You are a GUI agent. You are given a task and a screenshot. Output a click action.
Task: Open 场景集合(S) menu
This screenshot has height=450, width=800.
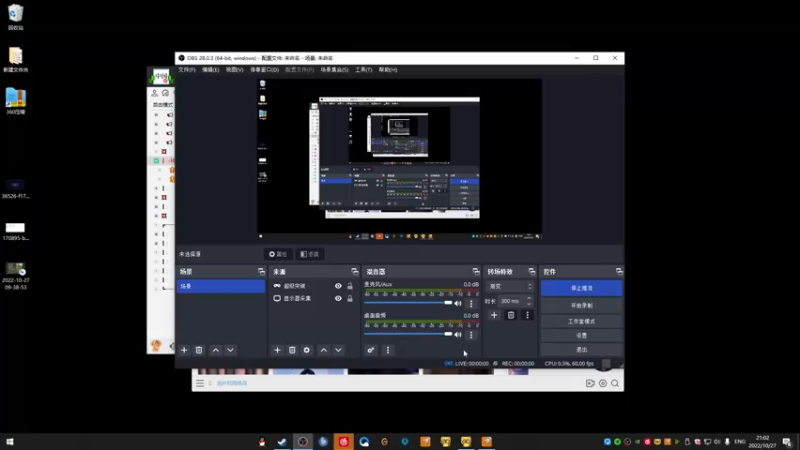334,70
